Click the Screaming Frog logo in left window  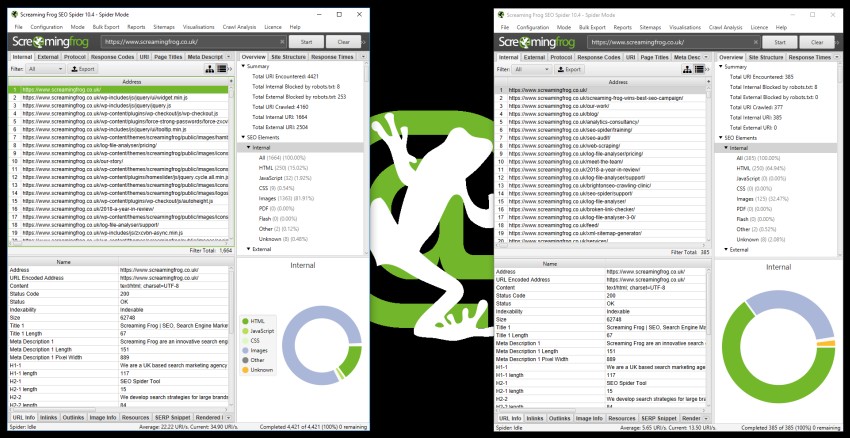50,42
